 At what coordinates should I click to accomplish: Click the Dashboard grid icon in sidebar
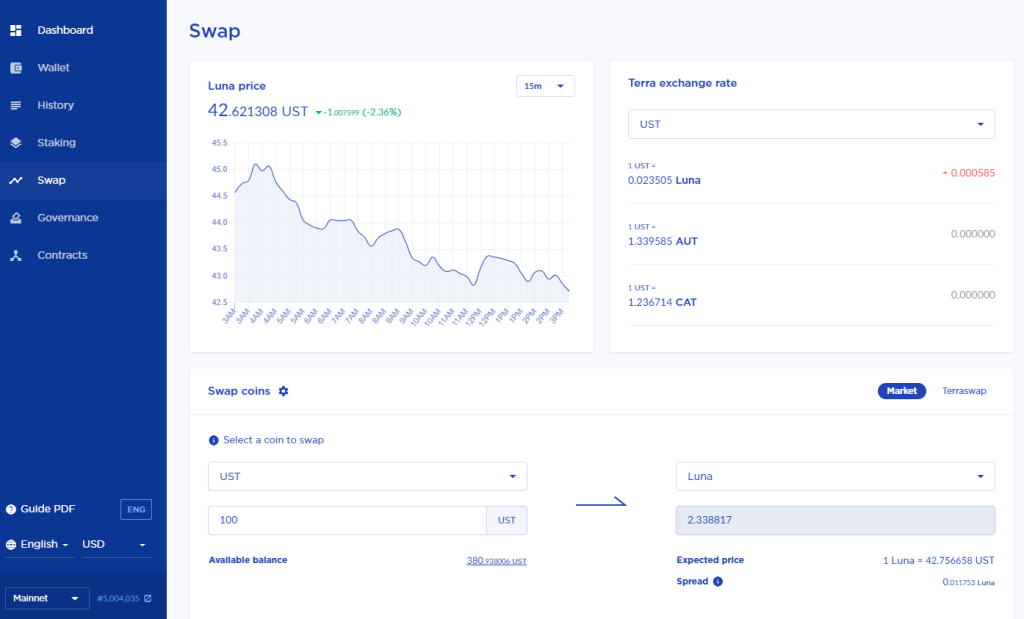click(16, 30)
